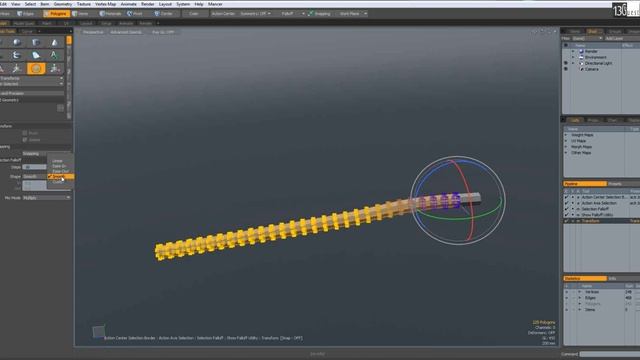Open the Render menu
640x360 pixels.
(x=148, y=4)
